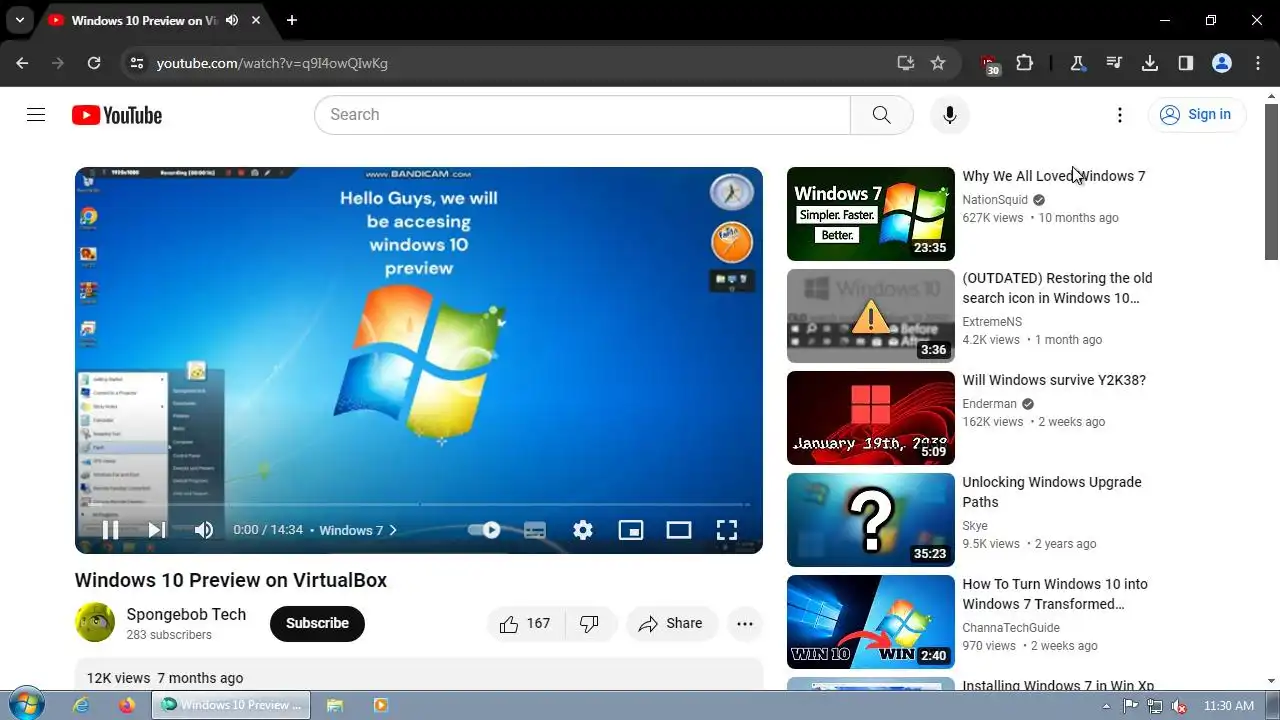
Task: Expand the Windows 7 chapter chevron
Action: click(x=393, y=530)
